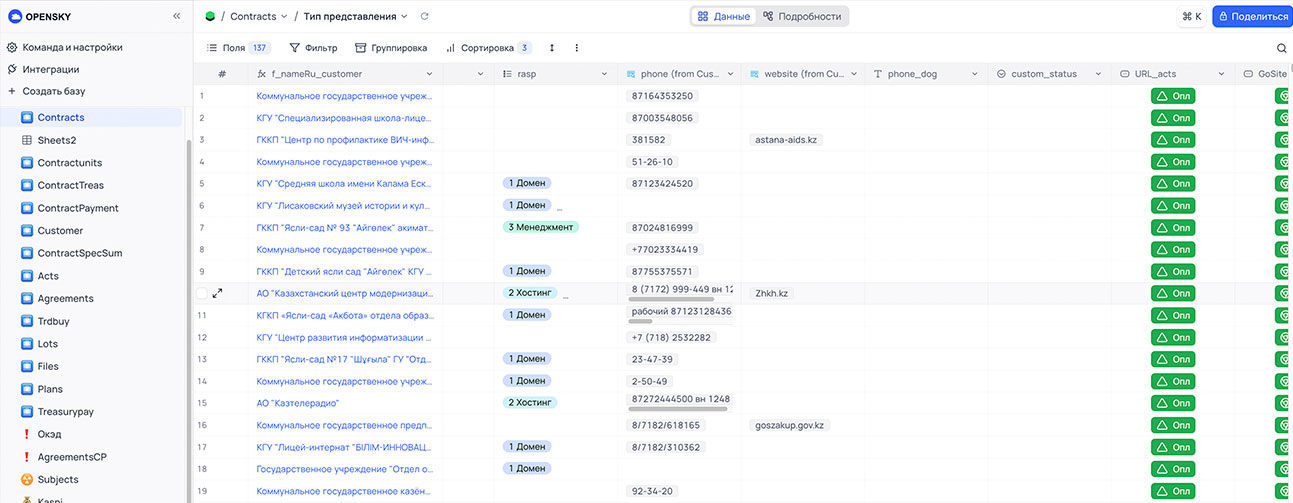
Task: Click text type icon in phone_dog header
Action: pyautogui.click(x=878, y=74)
